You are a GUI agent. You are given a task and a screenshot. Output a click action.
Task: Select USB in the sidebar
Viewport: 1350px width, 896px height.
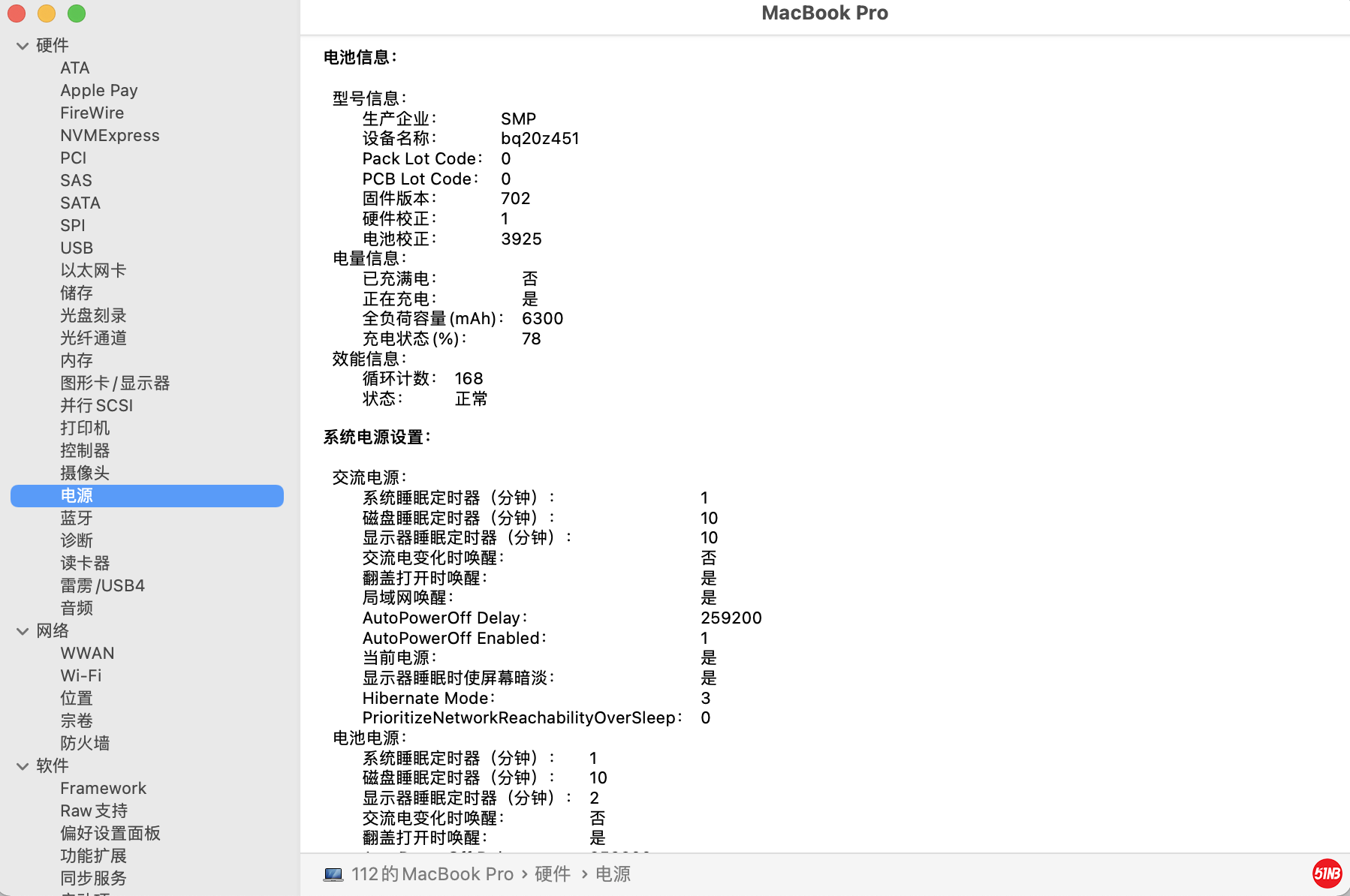(77, 248)
